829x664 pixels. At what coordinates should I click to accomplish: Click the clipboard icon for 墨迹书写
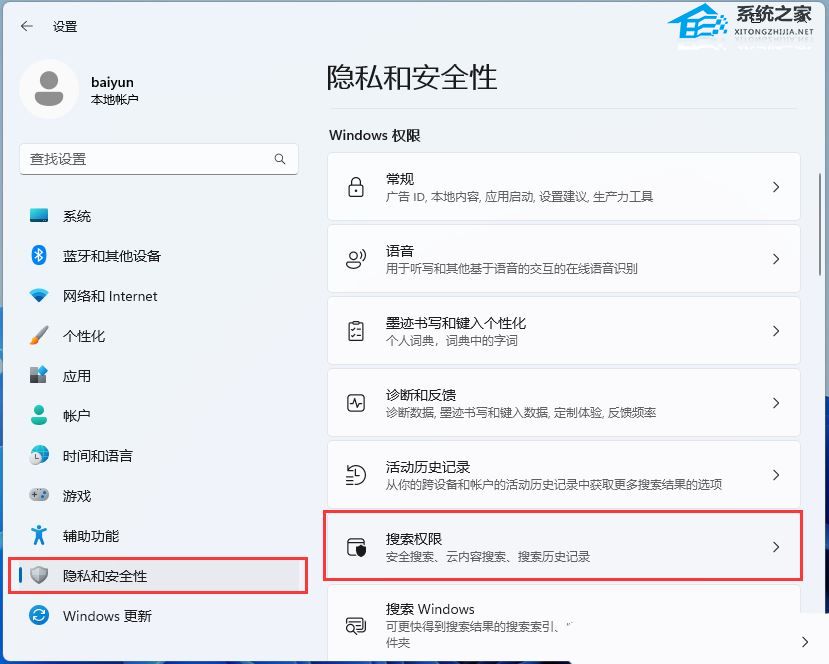356,331
